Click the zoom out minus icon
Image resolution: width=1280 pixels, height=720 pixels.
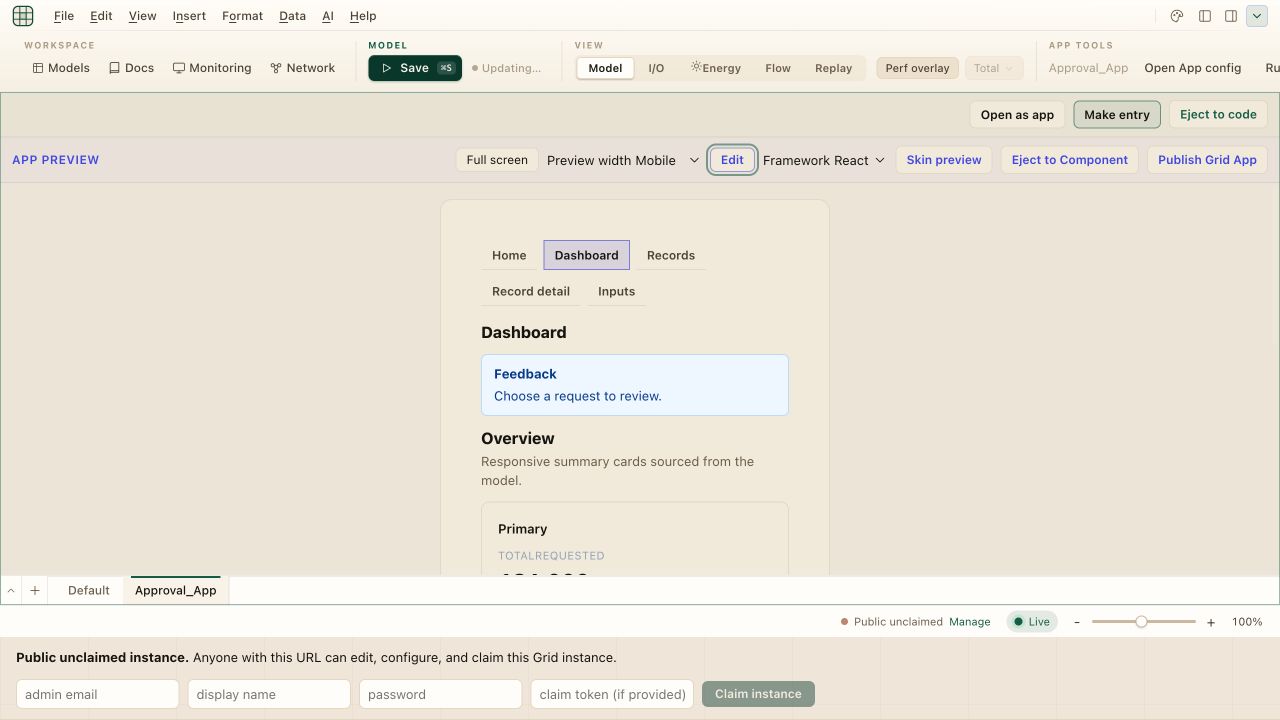point(1077,622)
